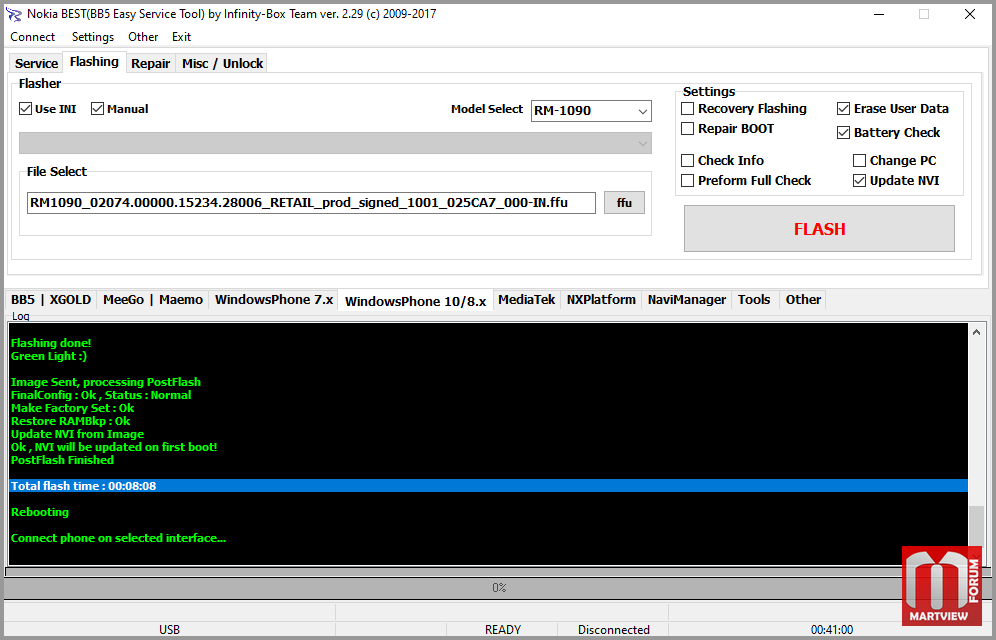This screenshot has width=996, height=640.
Task: Click the 'Flashing done!' log line
Action: pos(51,343)
